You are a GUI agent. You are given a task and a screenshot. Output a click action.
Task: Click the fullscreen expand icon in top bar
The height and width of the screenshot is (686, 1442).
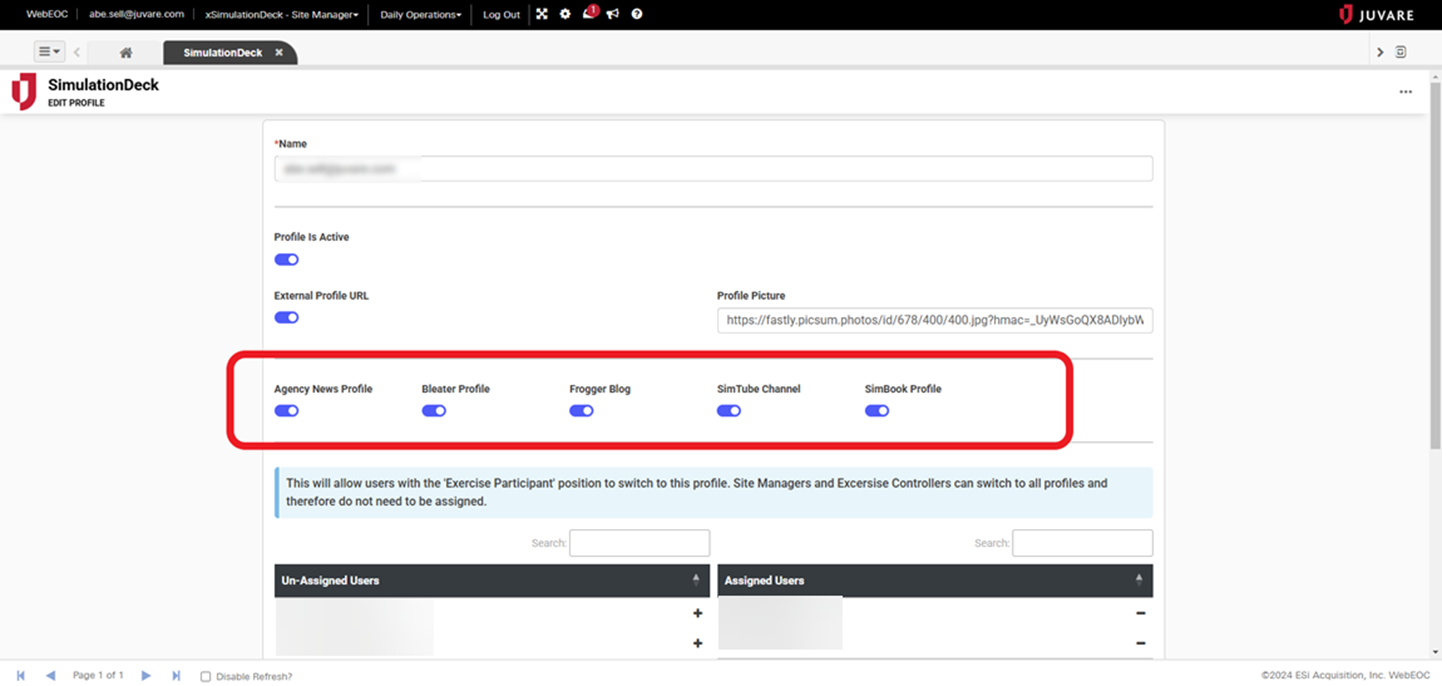(542, 15)
